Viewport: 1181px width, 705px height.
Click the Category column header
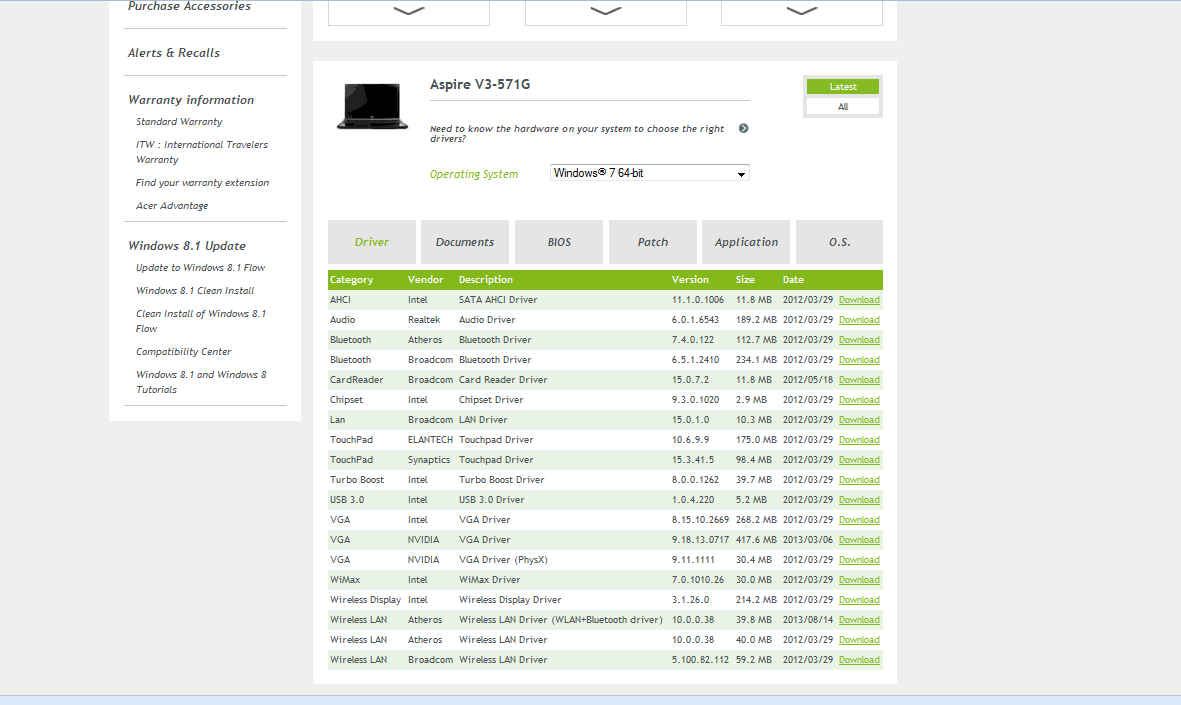point(352,279)
